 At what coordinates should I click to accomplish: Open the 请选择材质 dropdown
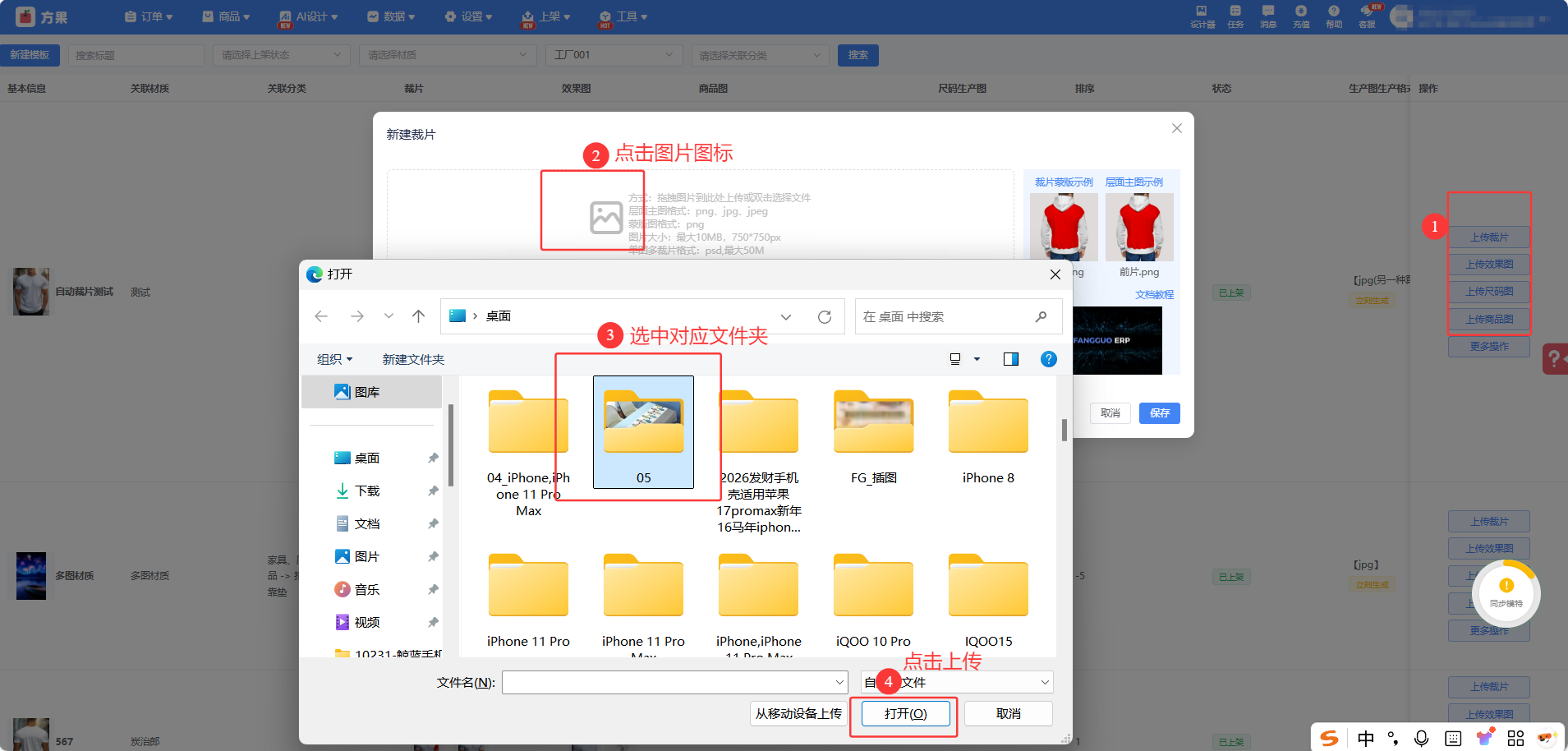click(x=448, y=55)
